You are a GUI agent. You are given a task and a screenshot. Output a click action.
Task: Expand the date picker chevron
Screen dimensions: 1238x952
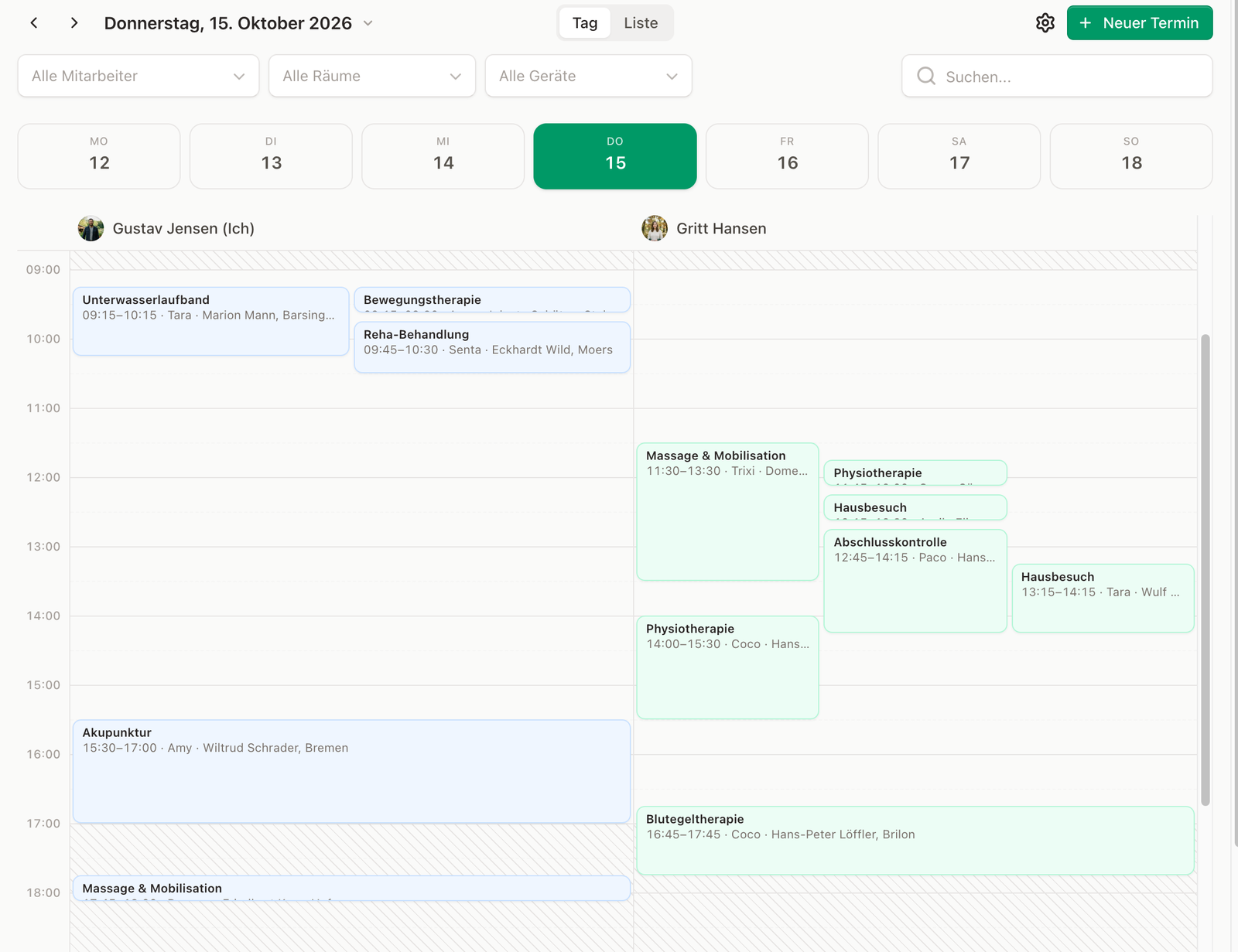click(368, 23)
